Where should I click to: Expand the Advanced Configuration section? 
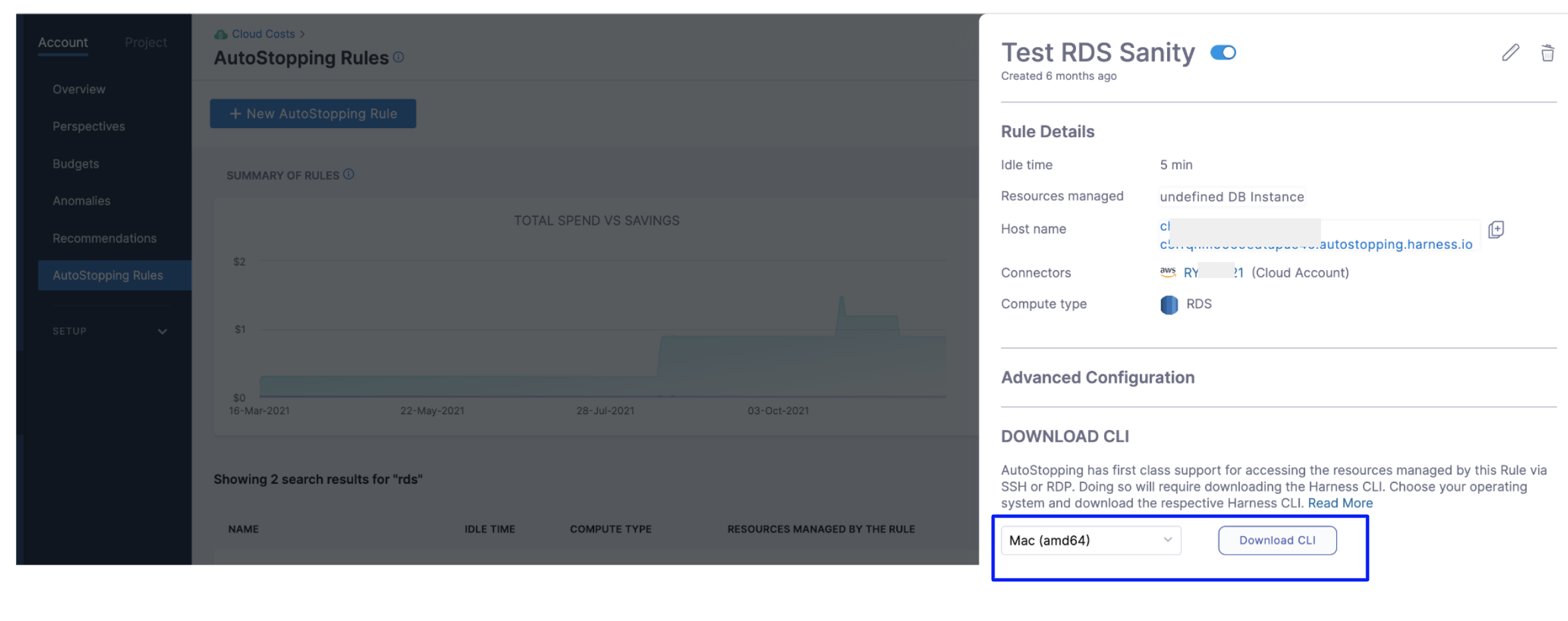click(1097, 378)
